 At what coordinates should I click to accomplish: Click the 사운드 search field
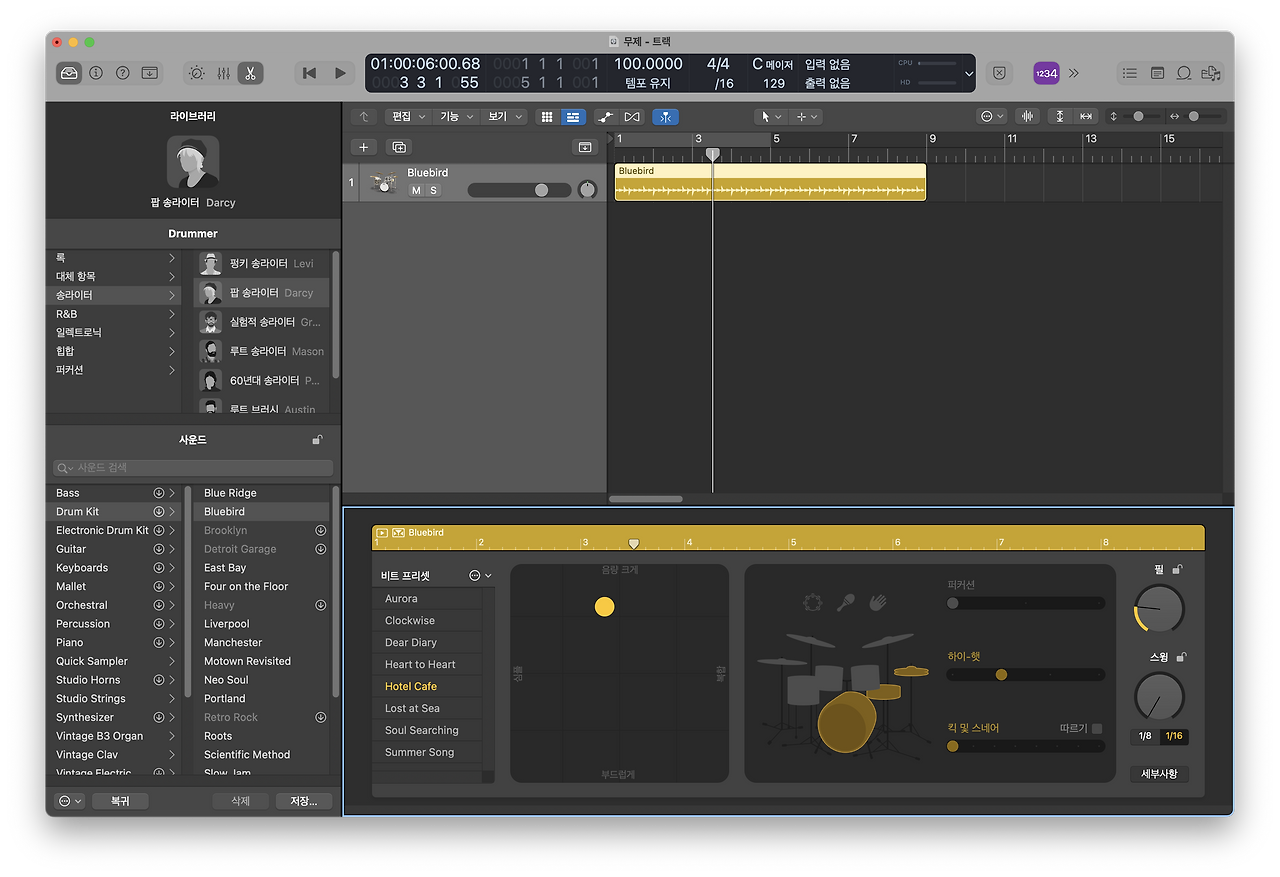pyautogui.click(x=193, y=468)
